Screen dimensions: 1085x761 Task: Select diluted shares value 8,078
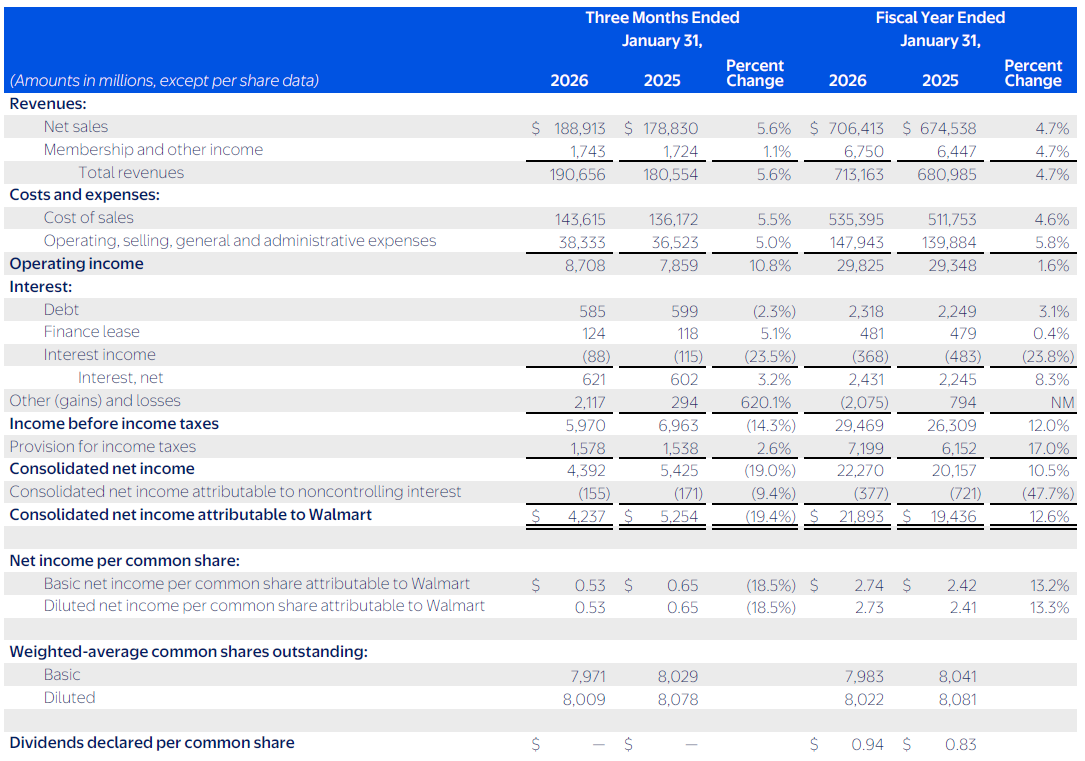click(x=677, y=699)
